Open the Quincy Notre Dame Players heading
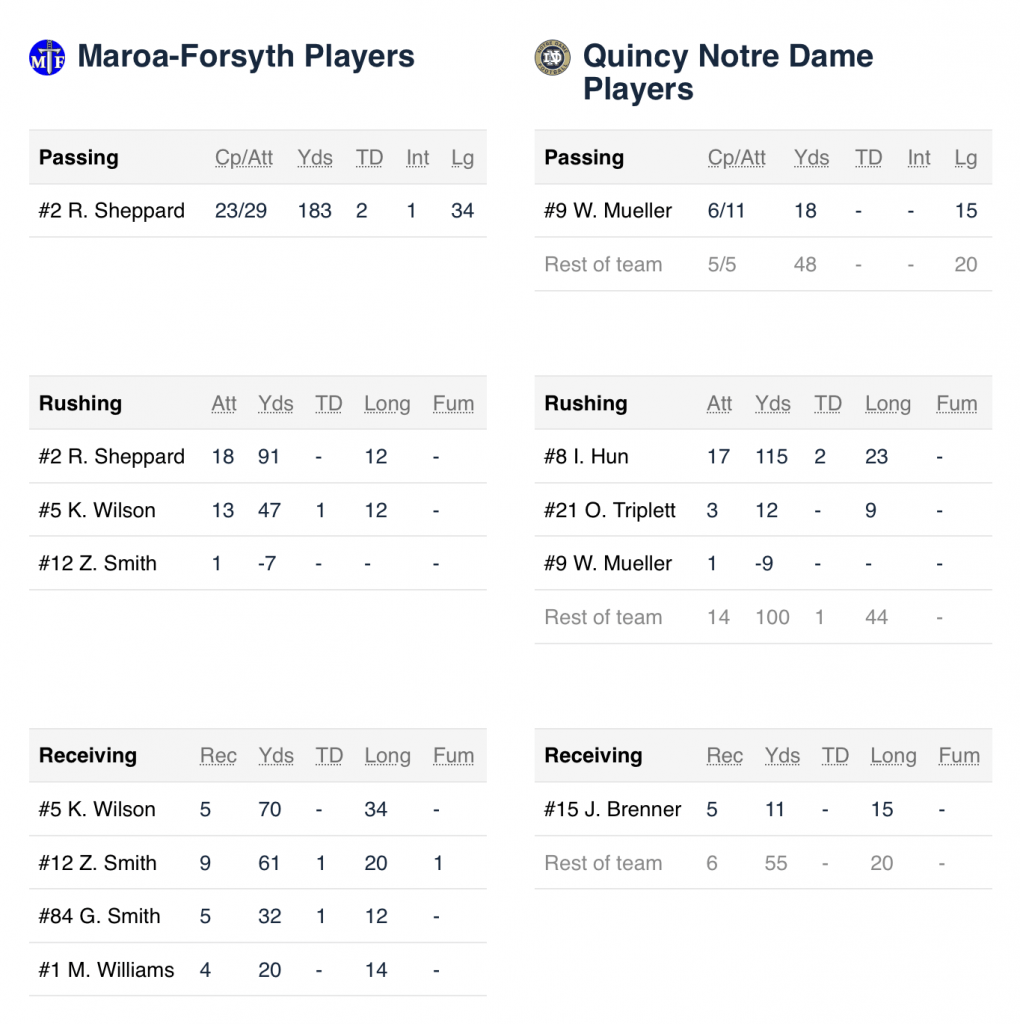This screenshot has width=1020, height=1024. (727, 72)
